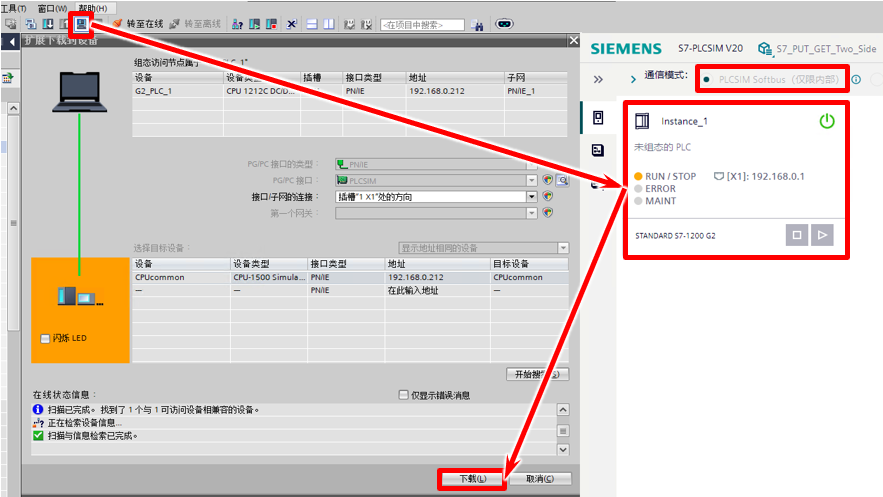Click 192.168.0.212 address in top table
883x497 pixels.
(437, 91)
